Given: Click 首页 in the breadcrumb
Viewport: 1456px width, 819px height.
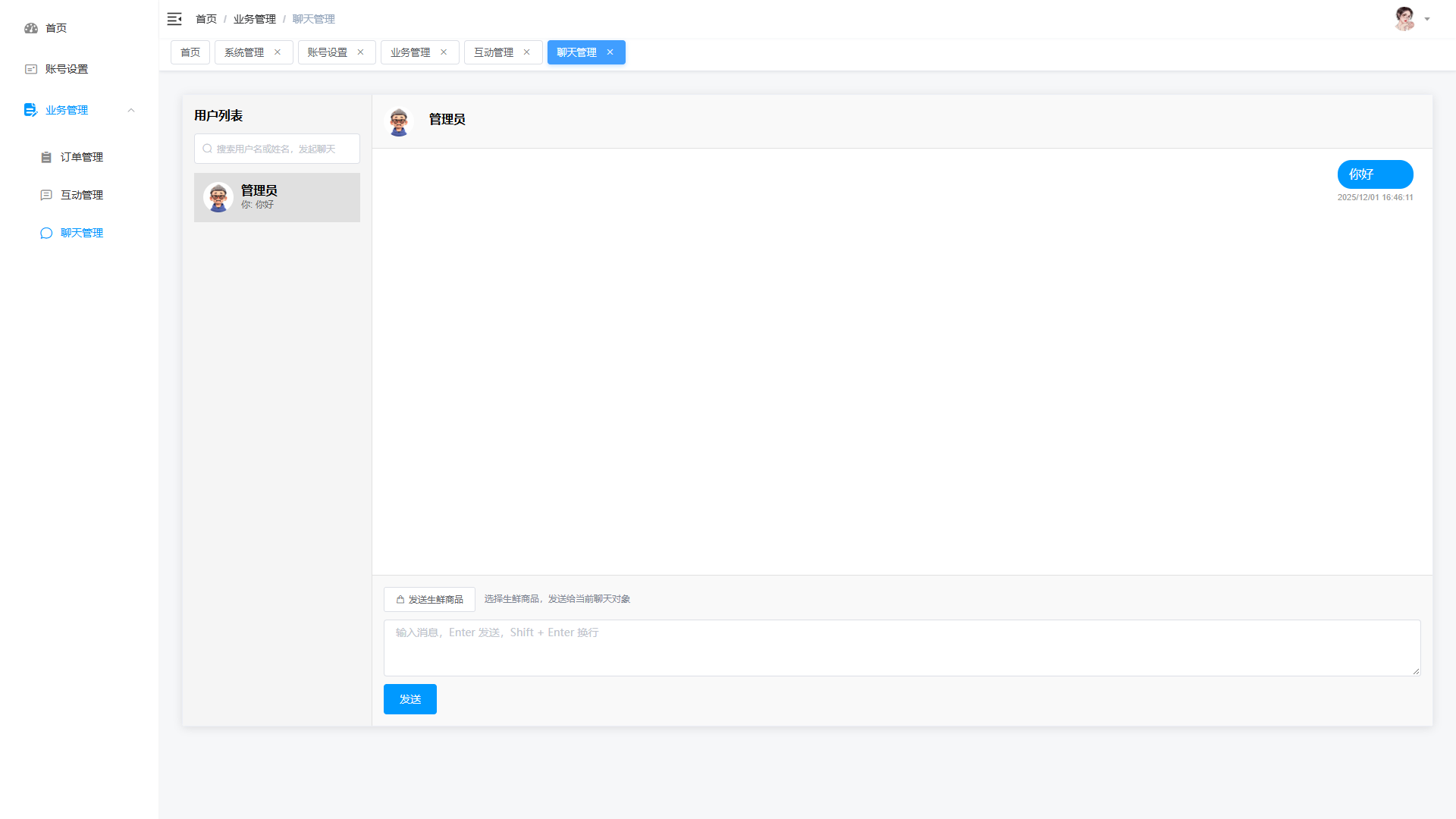Looking at the screenshot, I should coord(206,19).
